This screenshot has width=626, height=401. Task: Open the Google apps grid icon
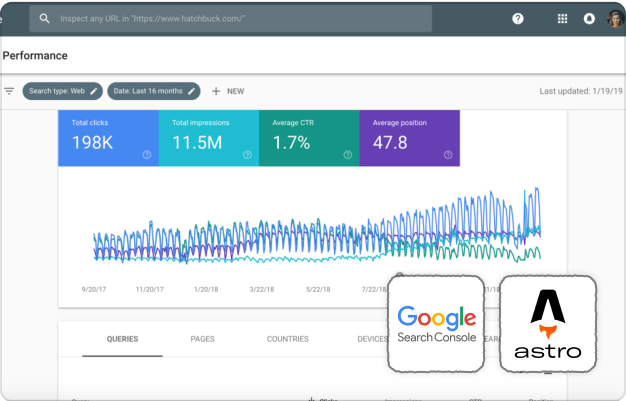tap(563, 18)
